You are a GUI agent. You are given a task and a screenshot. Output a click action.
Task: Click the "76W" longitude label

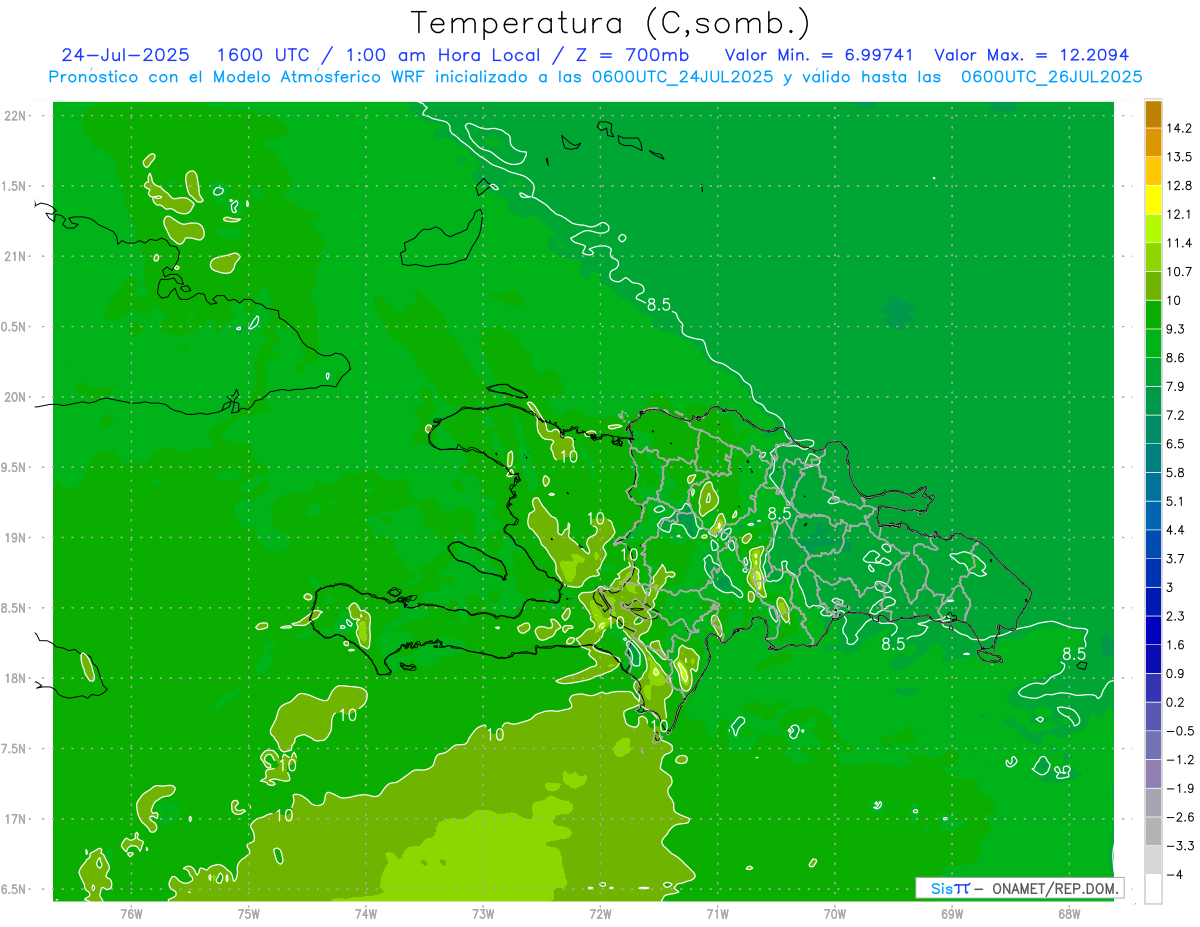tap(131, 914)
